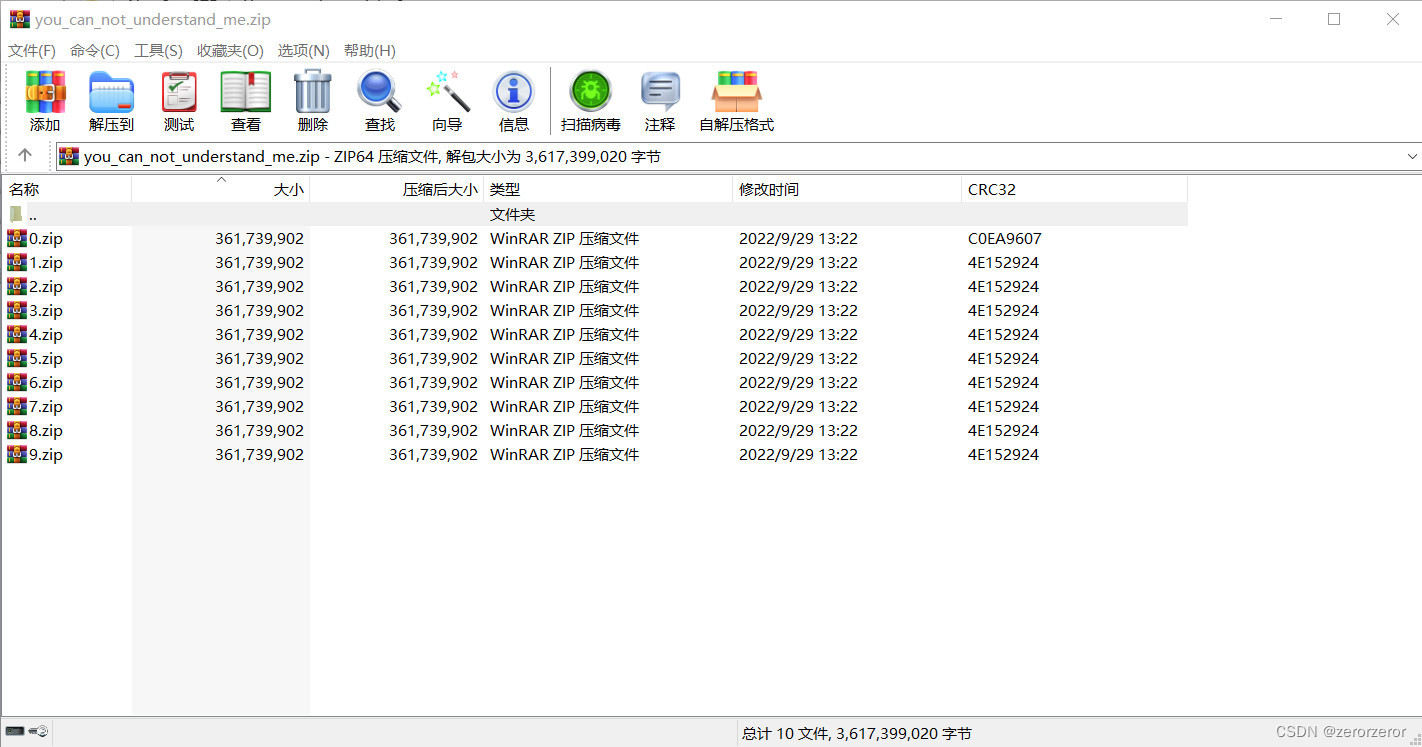The image size is (1422, 747).
Task: Click the 解压到 (Extract to) toolbar icon
Action: (x=111, y=92)
